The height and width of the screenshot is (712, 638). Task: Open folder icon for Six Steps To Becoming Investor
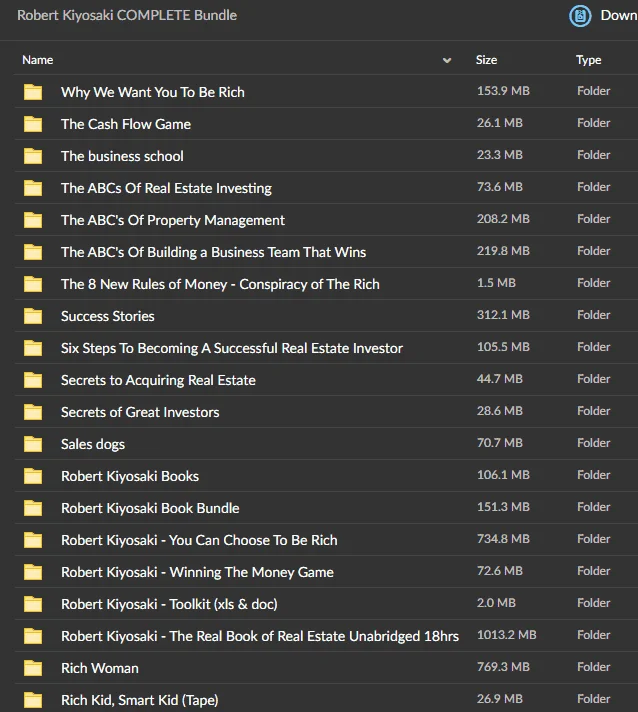33,348
